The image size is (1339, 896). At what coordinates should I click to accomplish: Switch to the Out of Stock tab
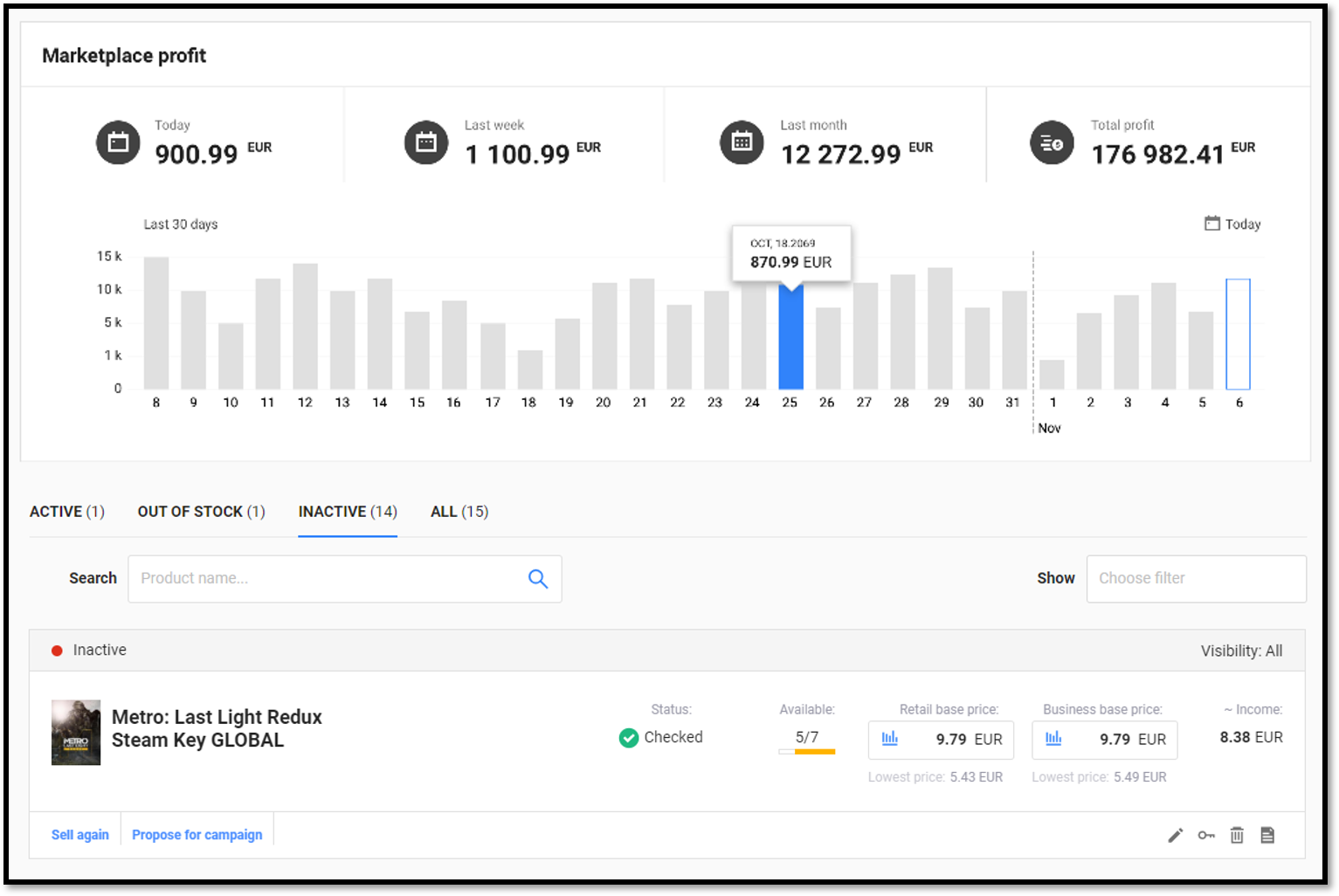pyautogui.click(x=201, y=512)
